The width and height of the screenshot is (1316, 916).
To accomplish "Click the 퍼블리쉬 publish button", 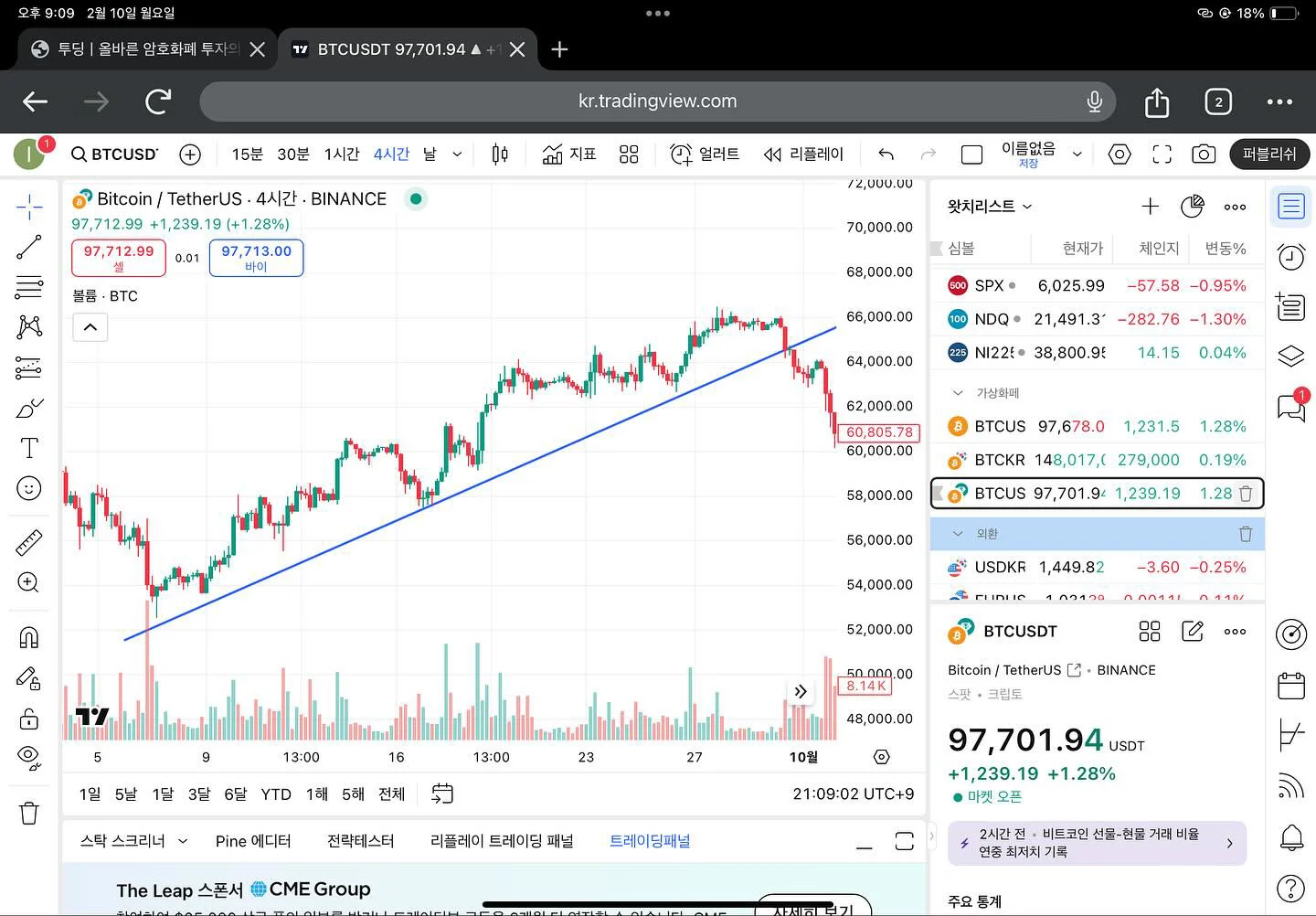I will [x=1269, y=154].
